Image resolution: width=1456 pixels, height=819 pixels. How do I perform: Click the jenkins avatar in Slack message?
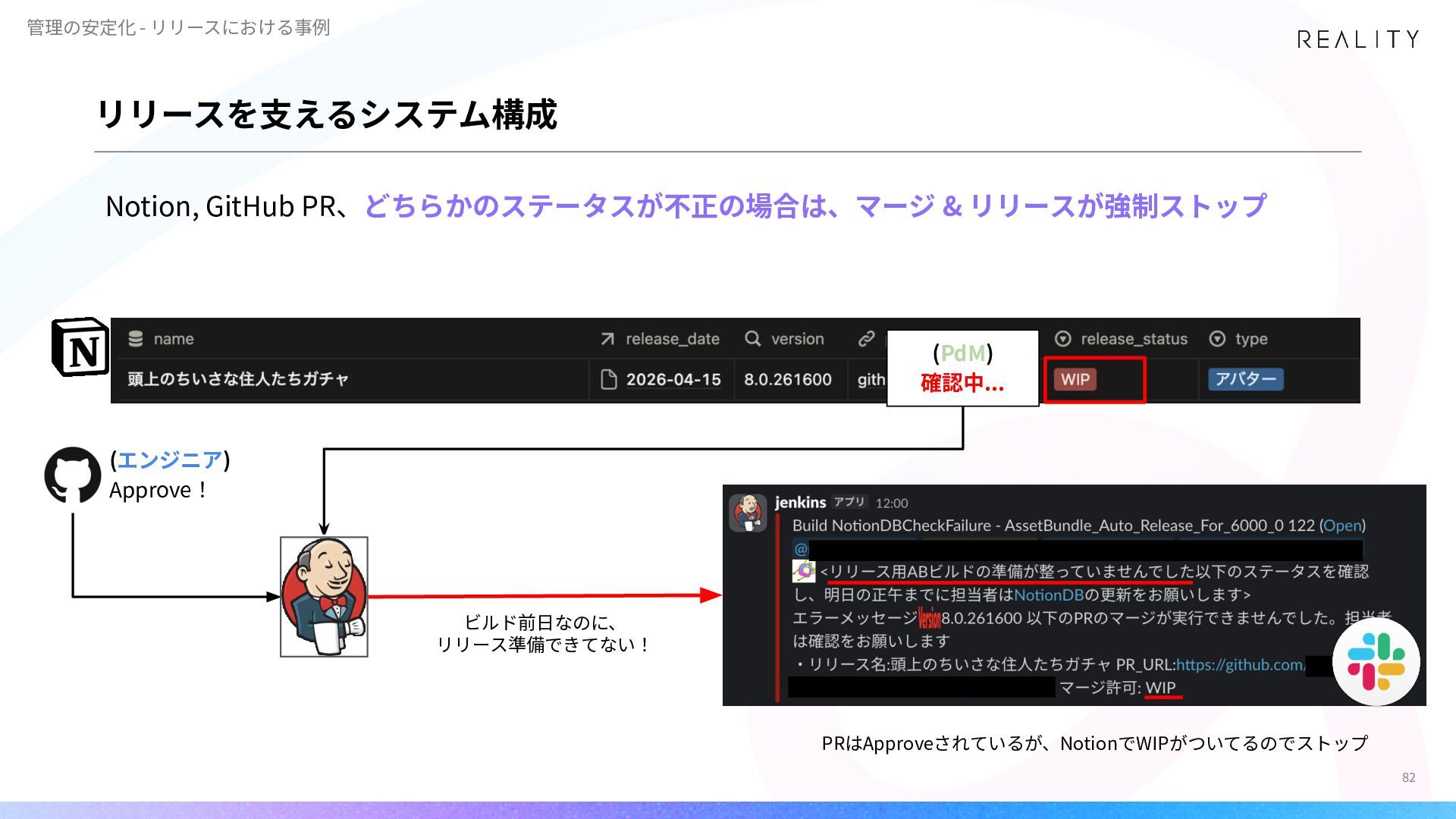pyautogui.click(x=748, y=513)
